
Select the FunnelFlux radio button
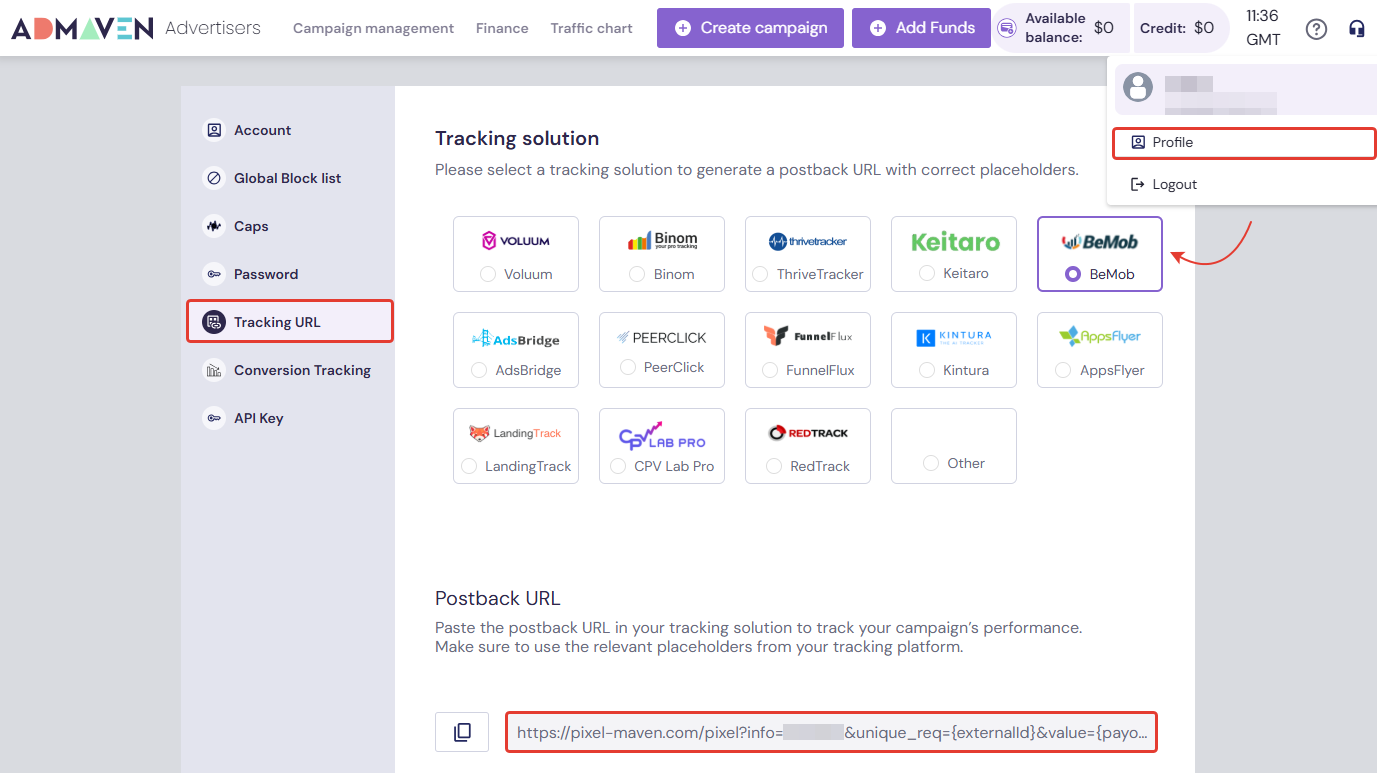pyautogui.click(x=770, y=370)
